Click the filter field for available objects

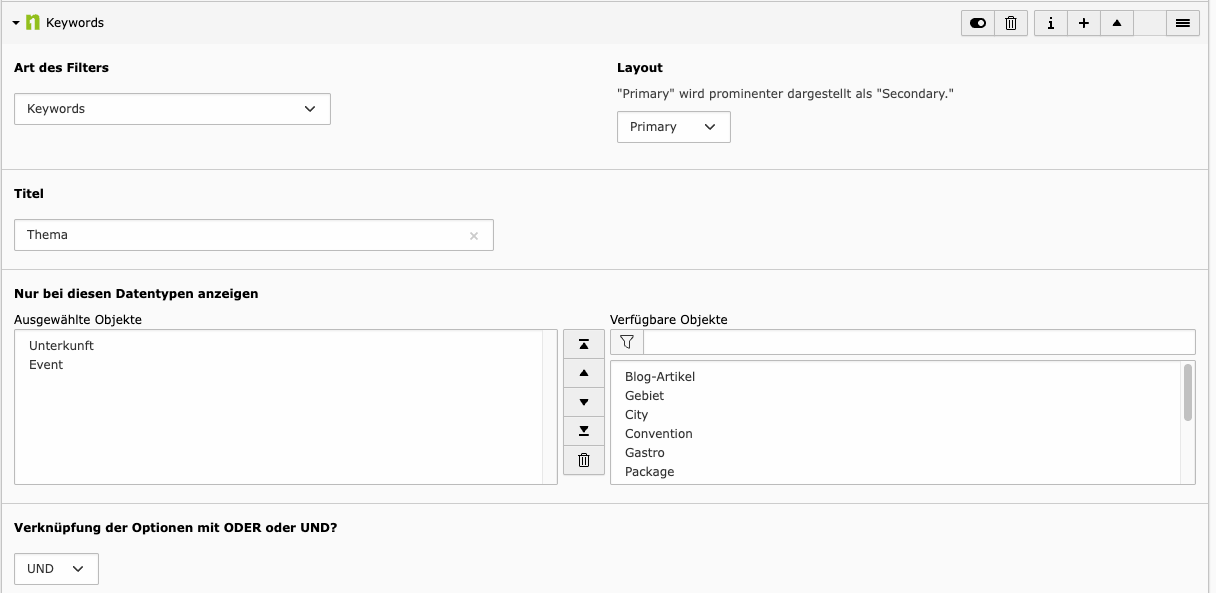(x=918, y=342)
